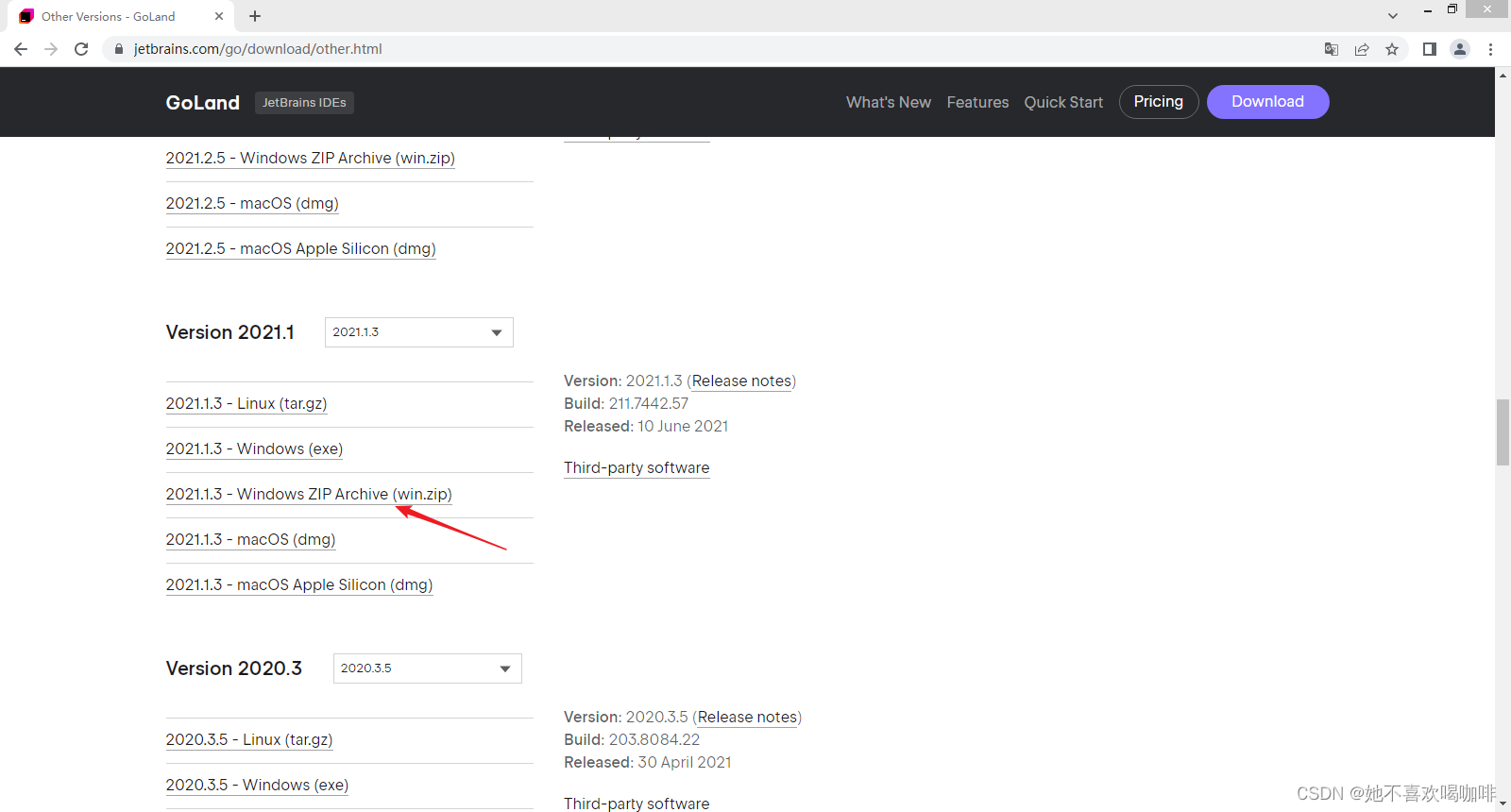Download 2021.2.5 macOS Apple Silicon (dmg)

301,249
